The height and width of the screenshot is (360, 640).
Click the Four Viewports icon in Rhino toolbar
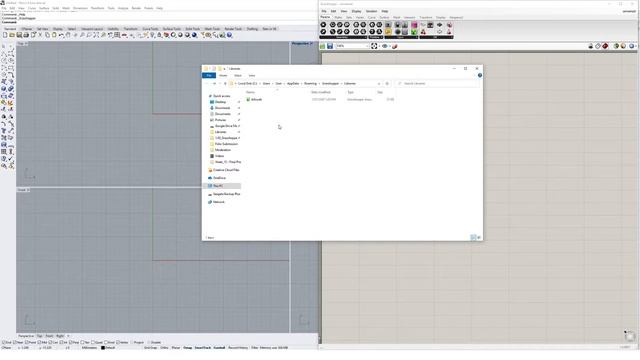tap(117, 36)
